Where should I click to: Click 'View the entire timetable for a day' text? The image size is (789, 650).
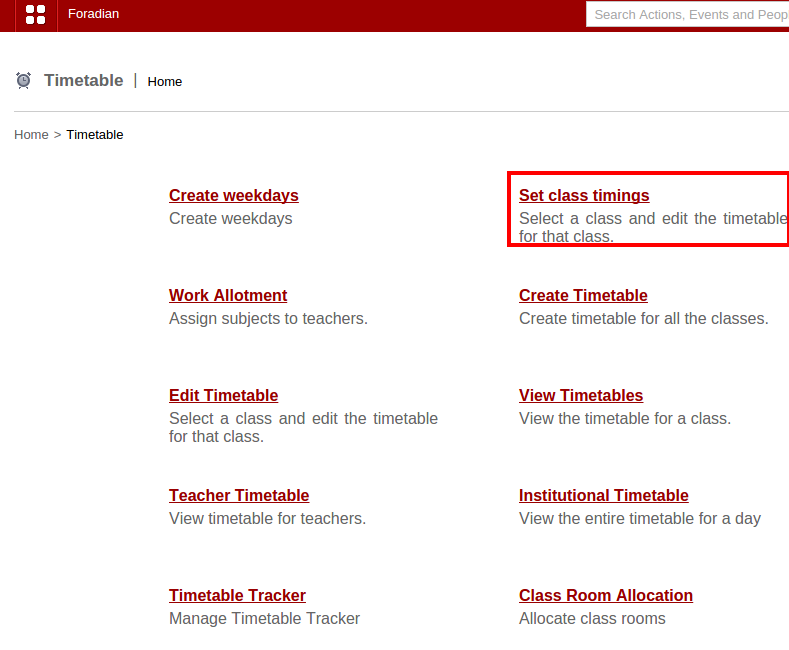click(639, 518)
